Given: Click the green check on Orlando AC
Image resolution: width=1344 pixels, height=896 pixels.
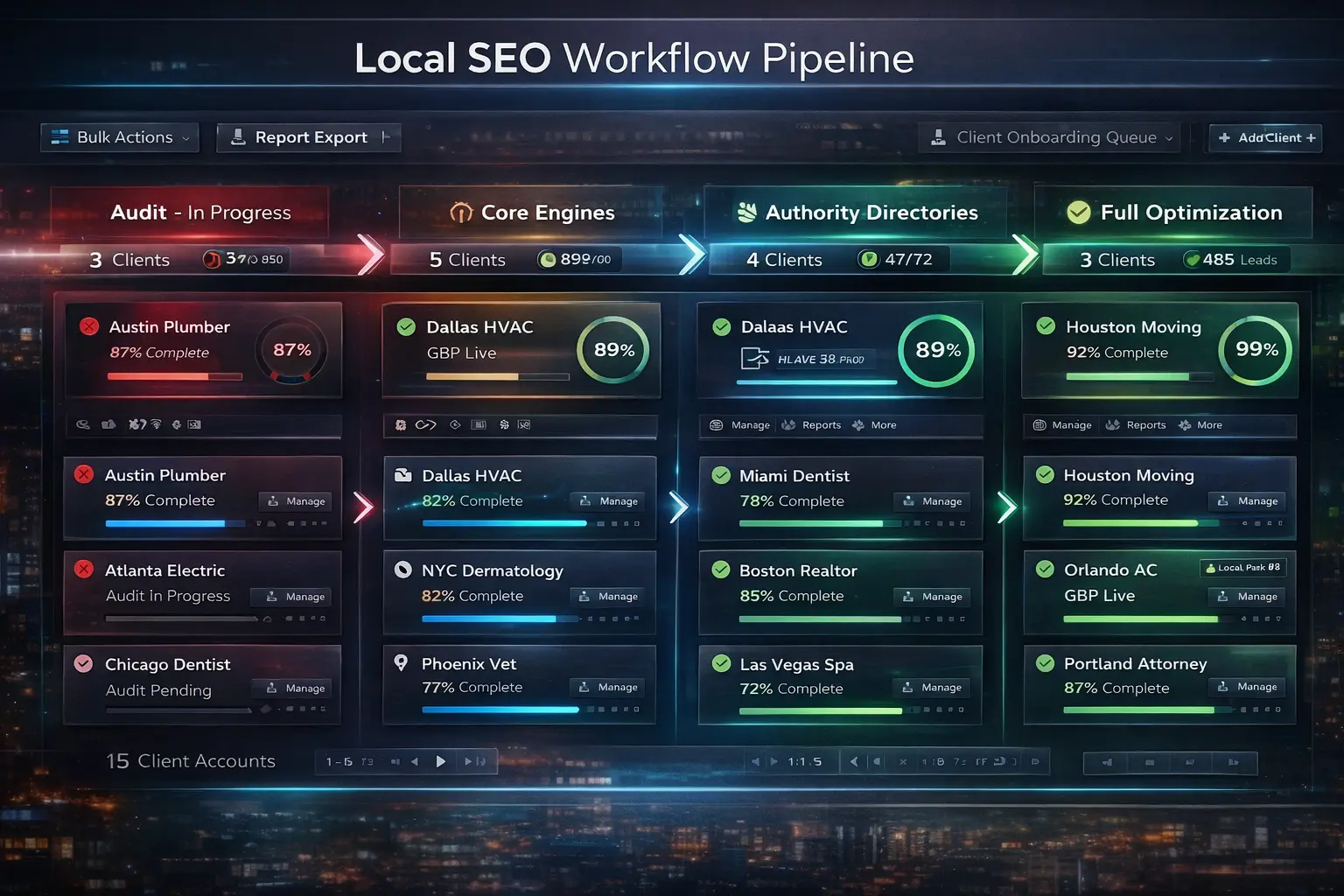Looking at the screenshot, I should [x=1045, y=570].
